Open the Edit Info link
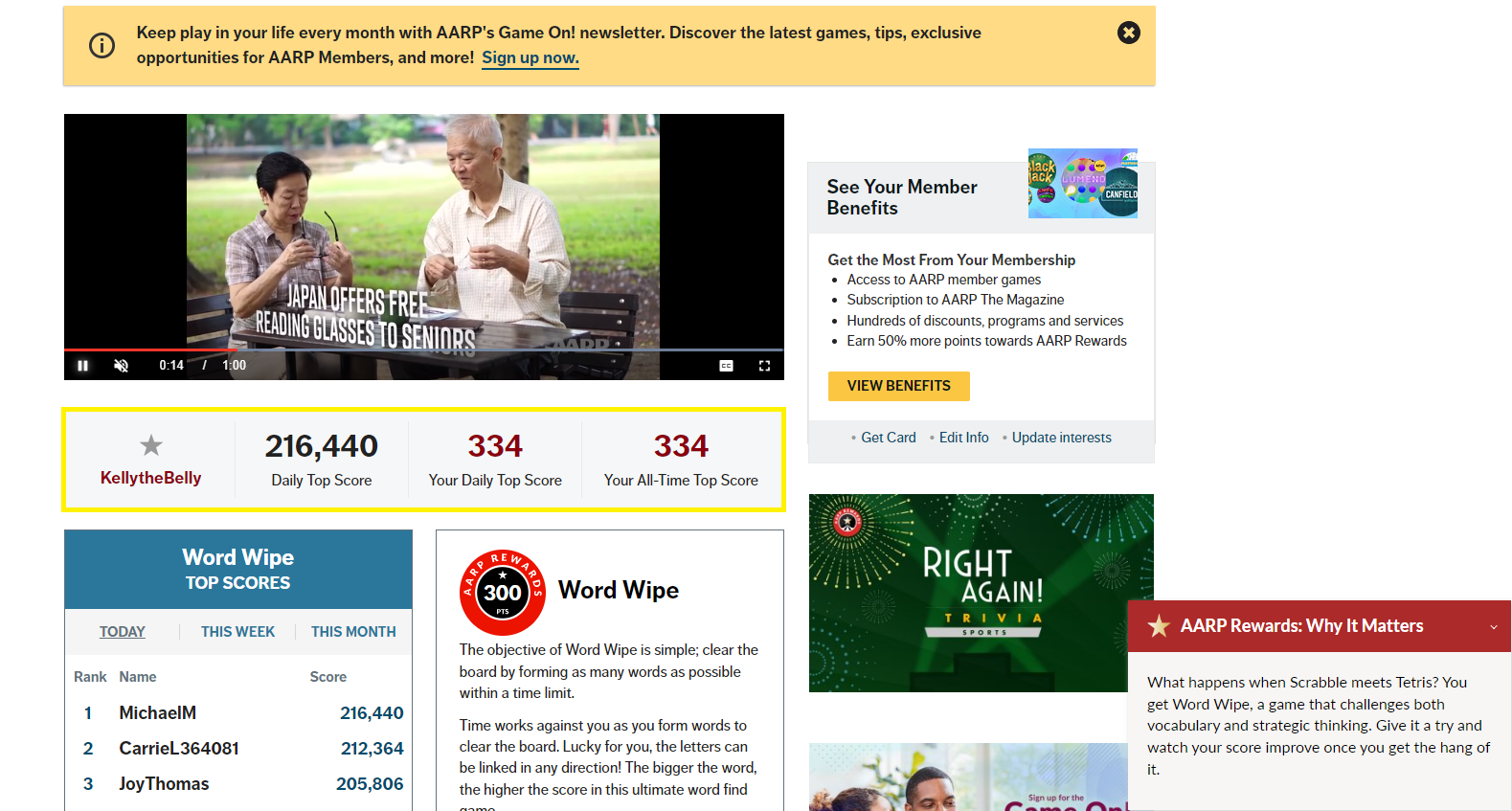Image resolution: width=1512 pixels, height=811 pixels. tap(963, 438)
